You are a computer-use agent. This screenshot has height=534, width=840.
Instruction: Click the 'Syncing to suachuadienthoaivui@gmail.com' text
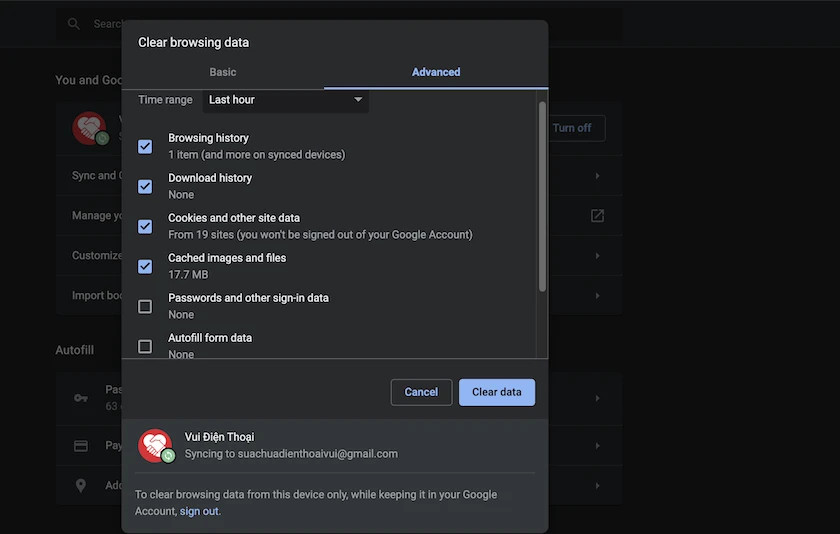click(291, 454)
